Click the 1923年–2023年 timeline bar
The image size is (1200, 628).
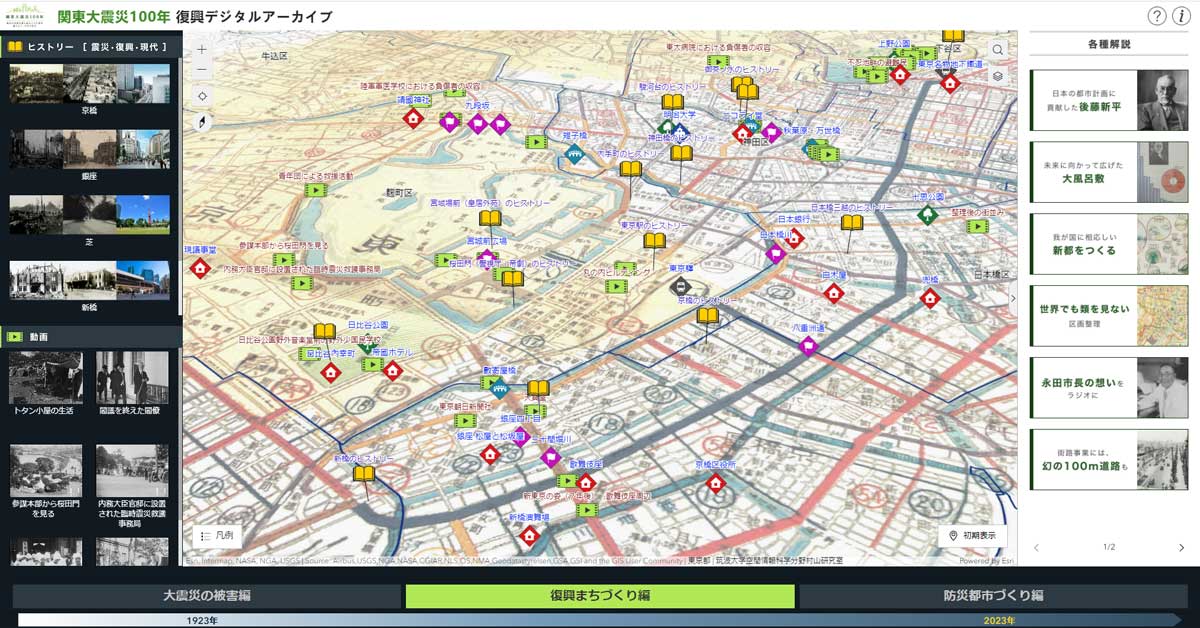[x=600, y=620]
